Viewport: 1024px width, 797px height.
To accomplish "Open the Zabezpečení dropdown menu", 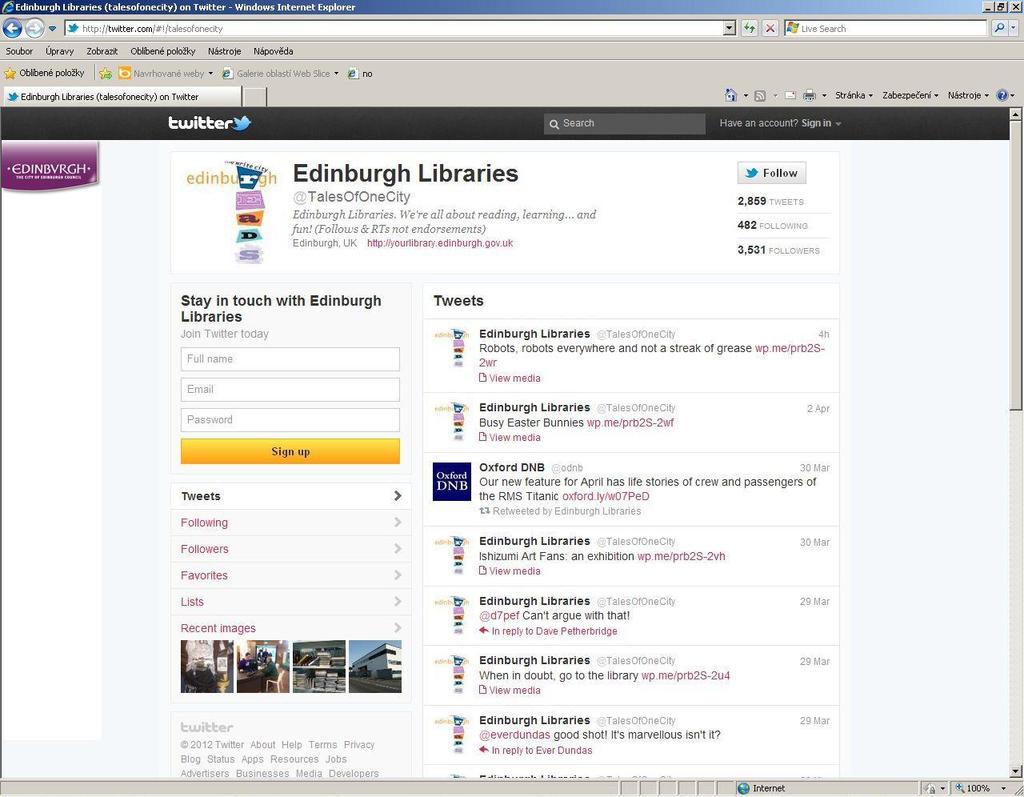I will 910,95.
